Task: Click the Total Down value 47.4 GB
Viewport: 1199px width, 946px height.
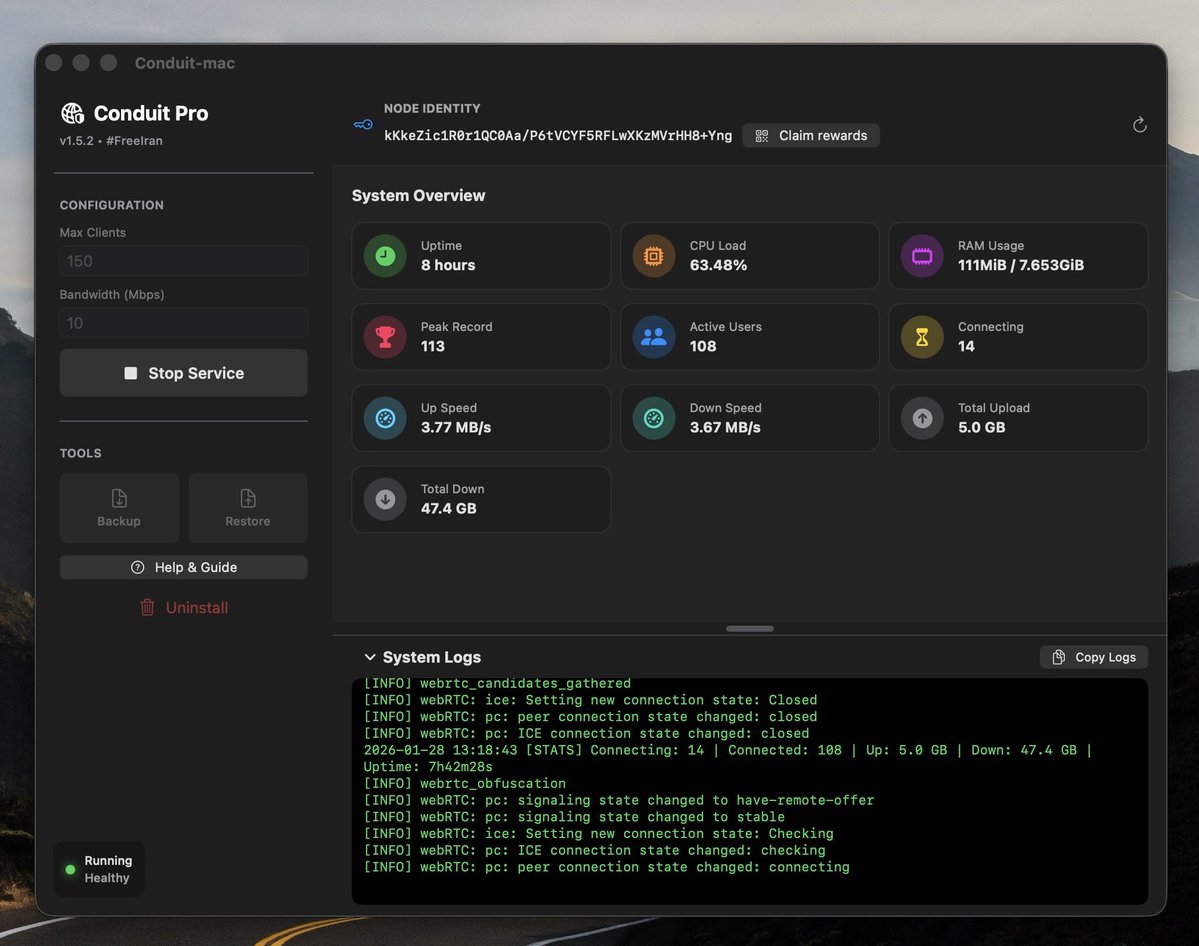Action: pyautogui.click(x=449, y=509)
